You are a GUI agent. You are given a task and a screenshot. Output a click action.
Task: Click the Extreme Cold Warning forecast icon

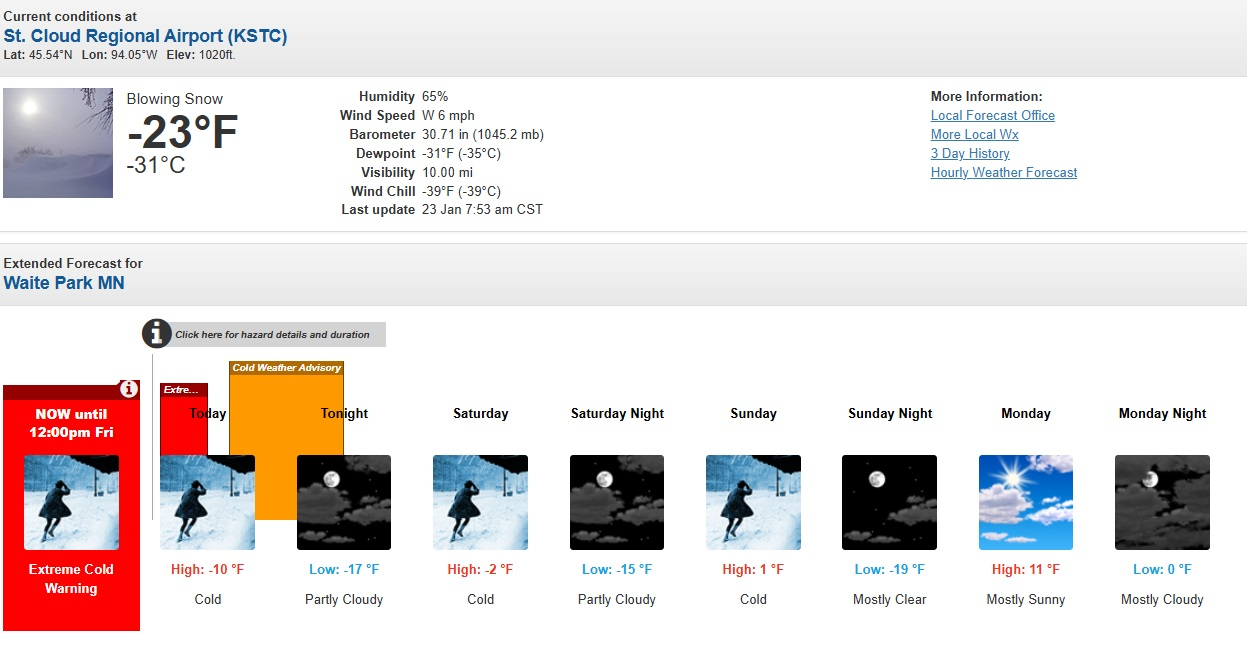pyautogui.click(x=71, y=502)
